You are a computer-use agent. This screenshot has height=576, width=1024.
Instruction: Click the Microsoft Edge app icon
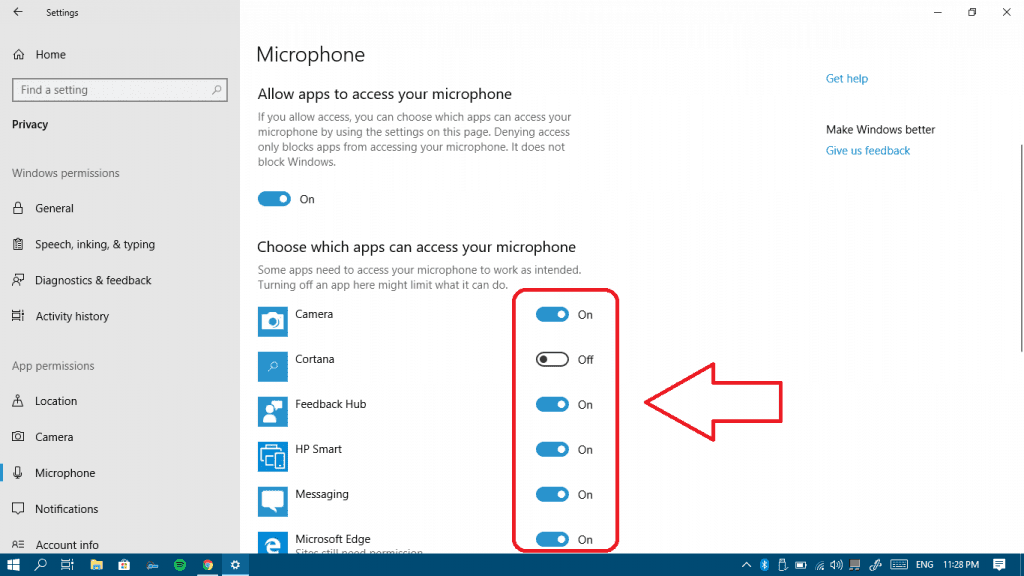click(x=272, y=543)
